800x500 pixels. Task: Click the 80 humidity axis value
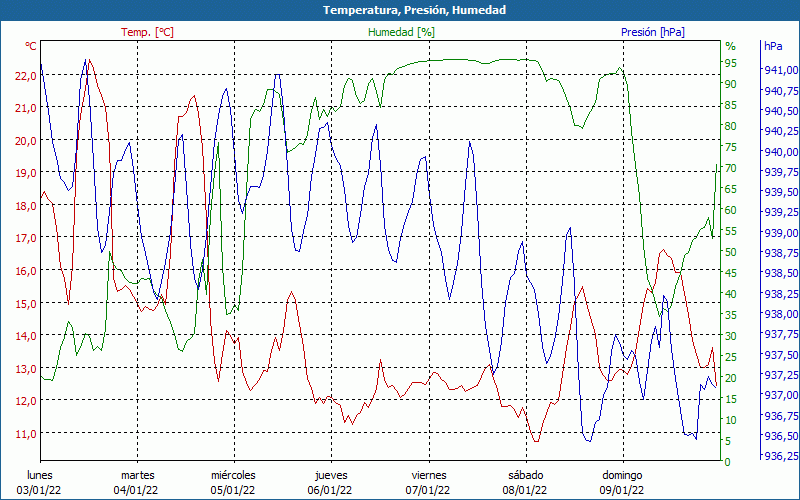pyautogui.click(x=731, y=126)
